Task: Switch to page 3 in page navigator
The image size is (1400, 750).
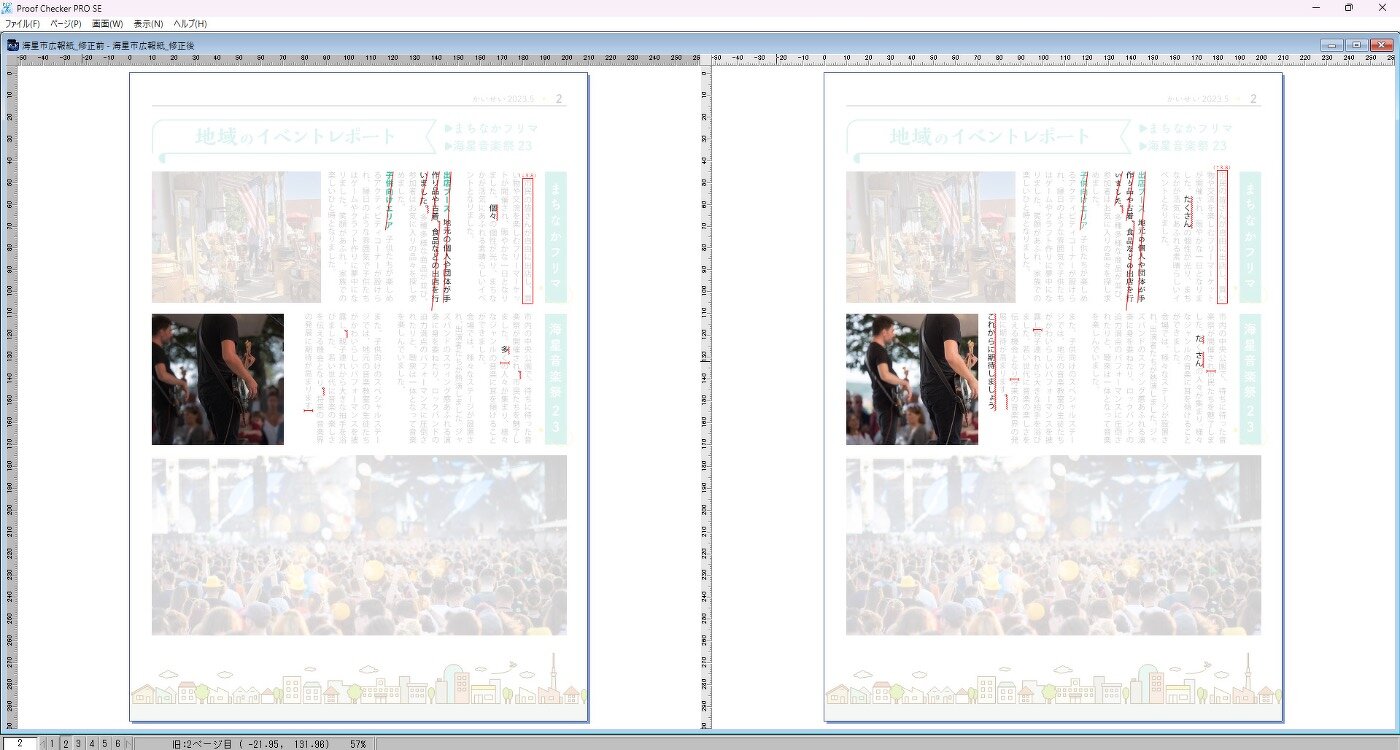Action: [79, 743]
